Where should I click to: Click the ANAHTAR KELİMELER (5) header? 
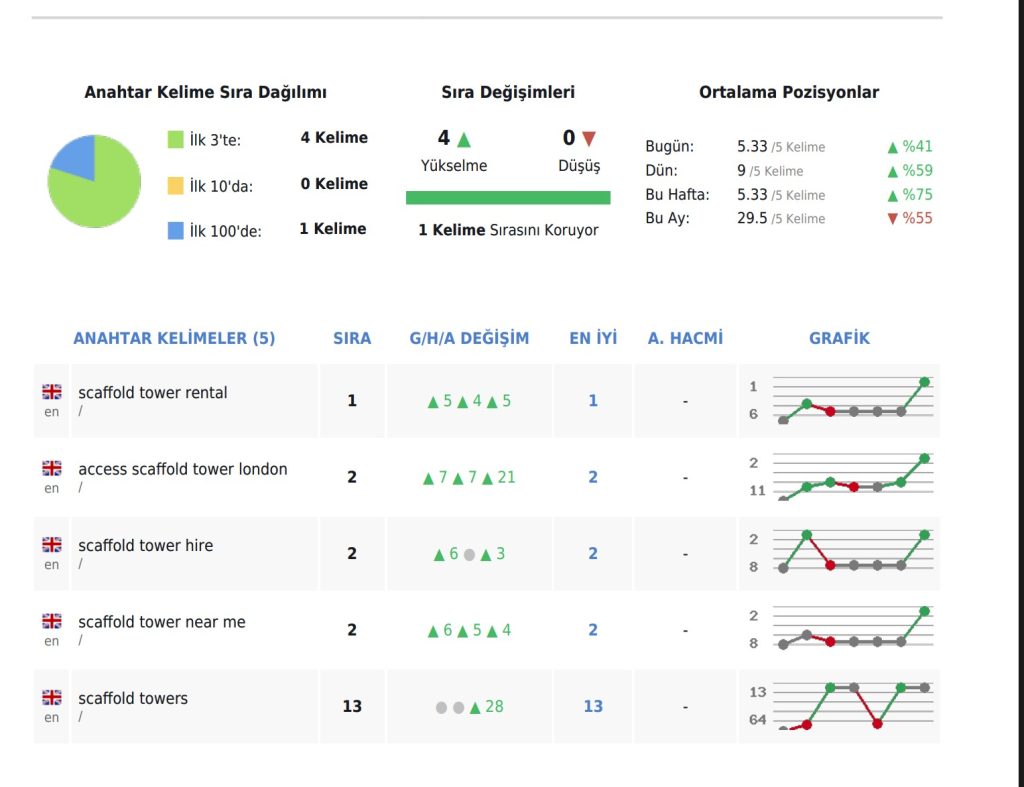tap(174, 338)
